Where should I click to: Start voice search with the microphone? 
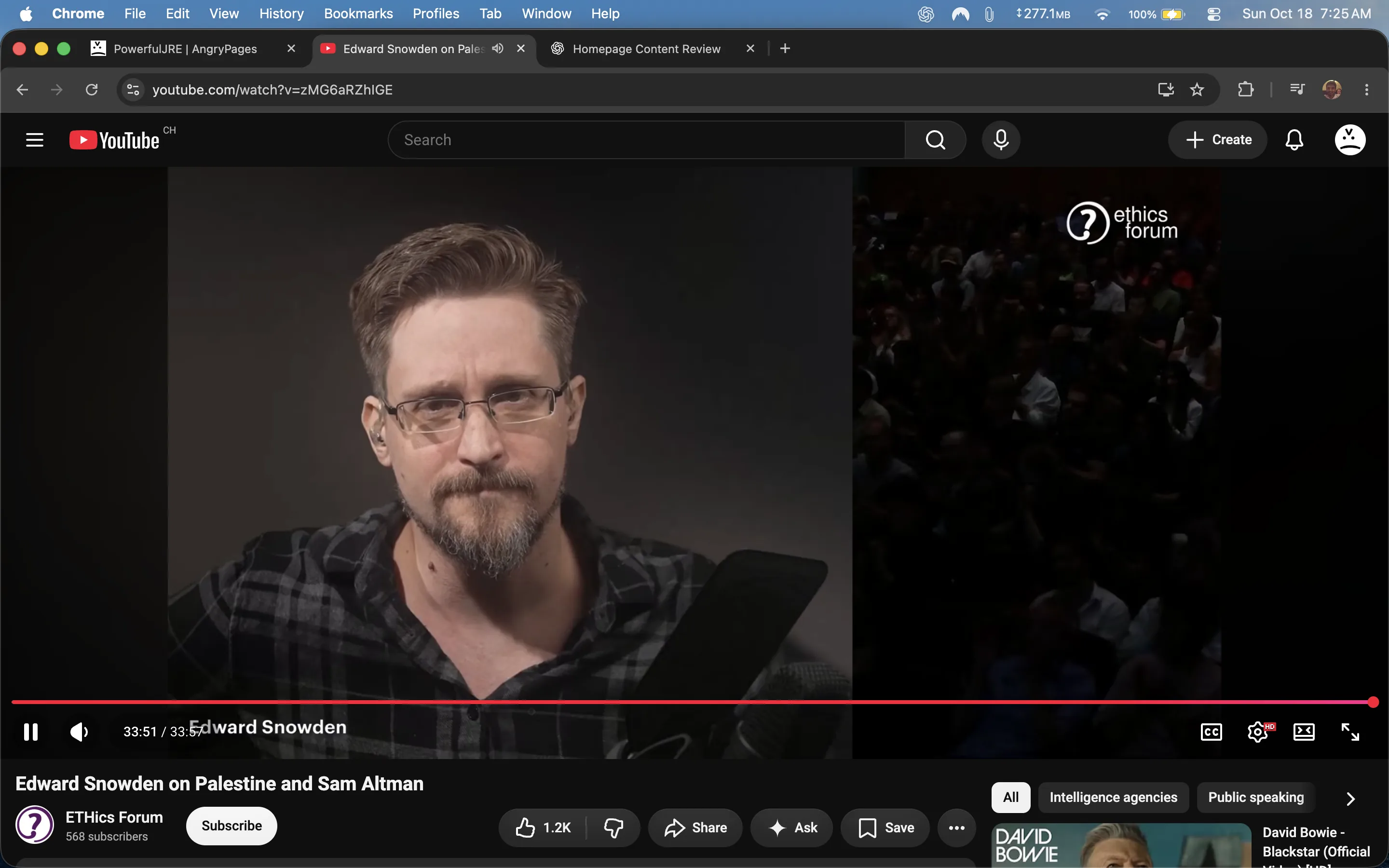[1001, 139]
